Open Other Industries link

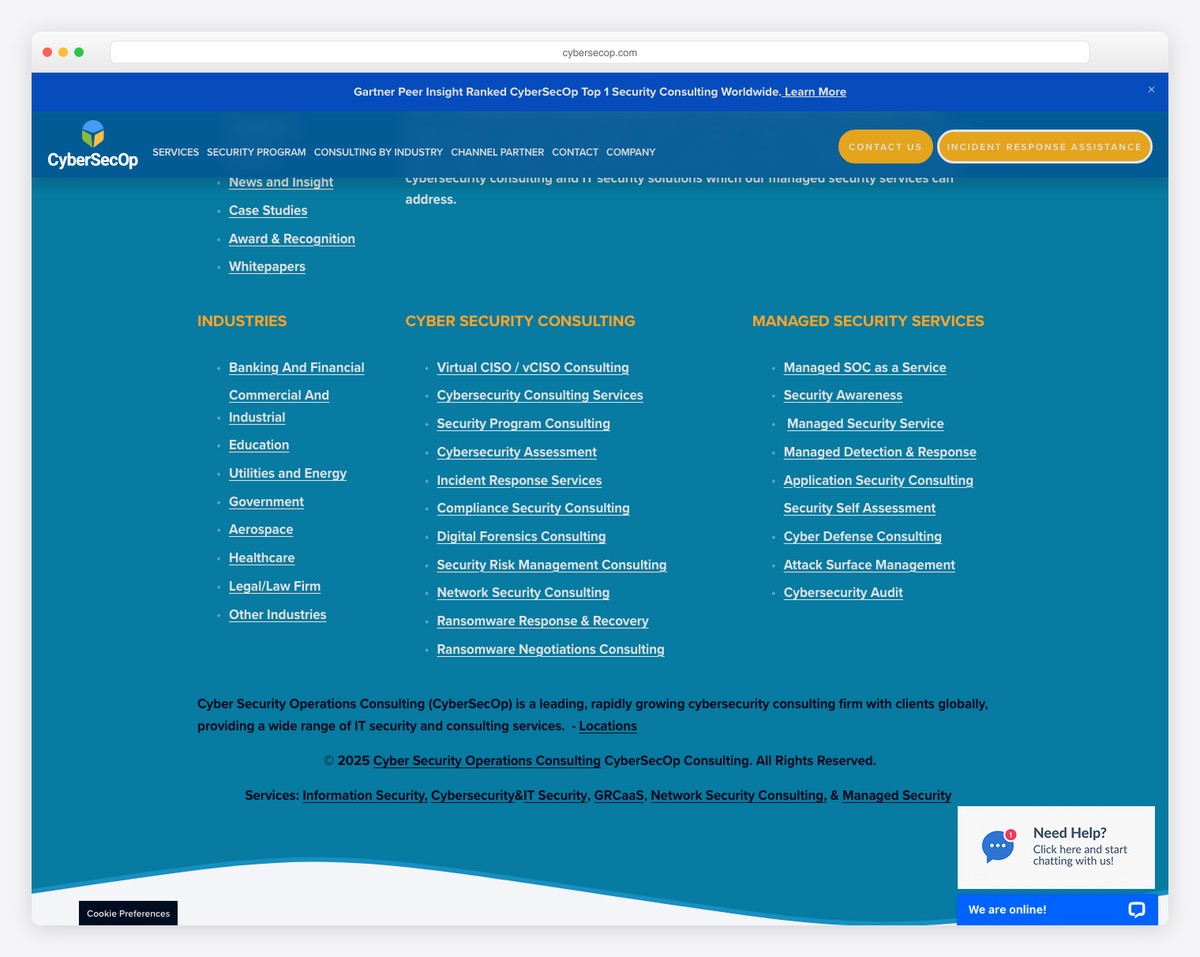point(278,615)
